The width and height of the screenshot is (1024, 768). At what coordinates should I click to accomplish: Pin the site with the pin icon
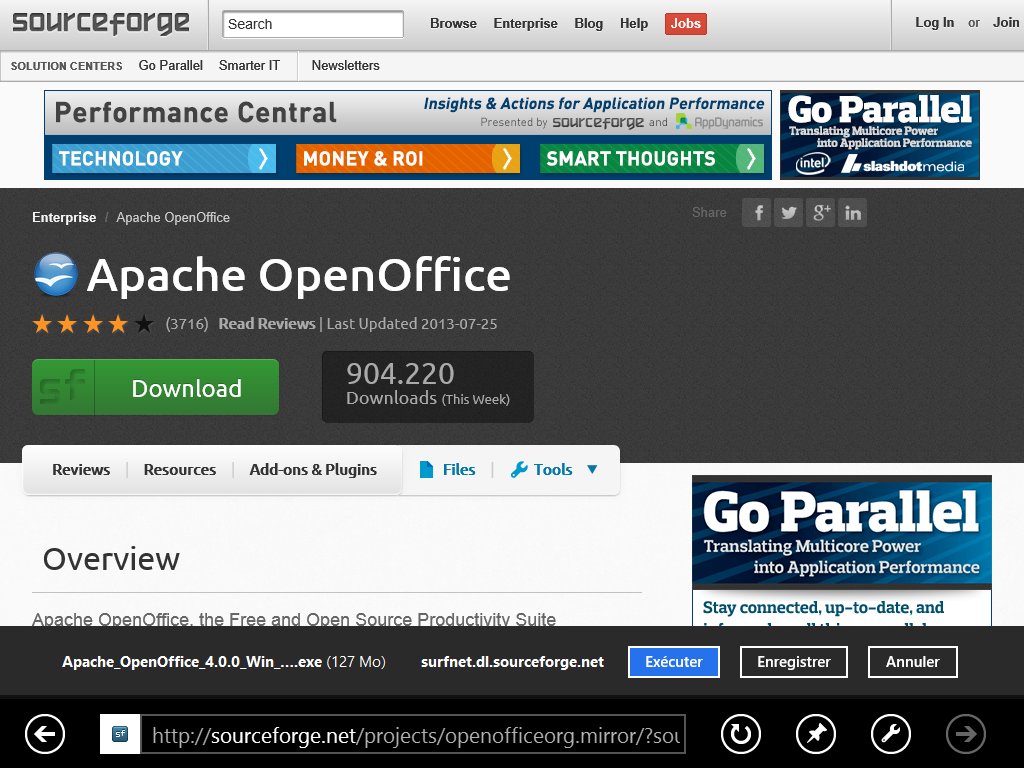point(816,734)
